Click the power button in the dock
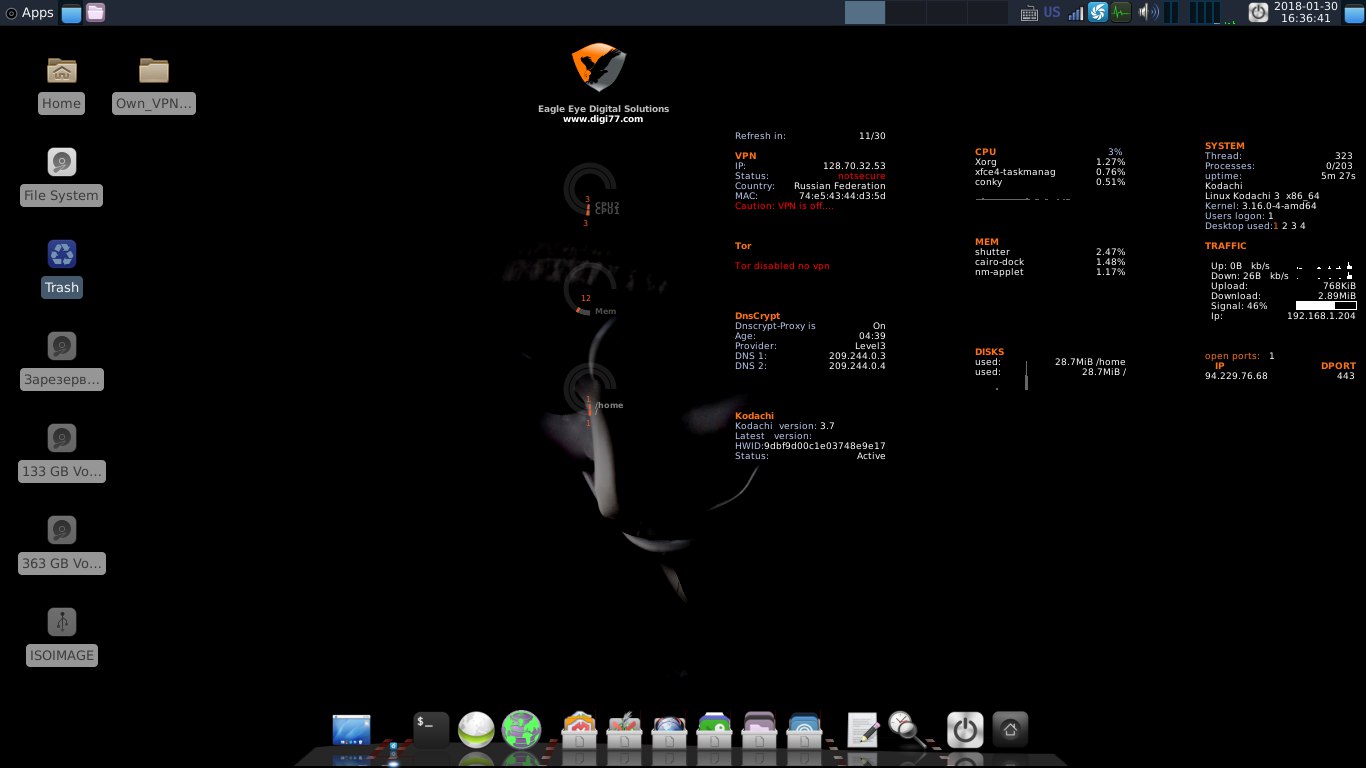This screenshot has height=768, width=1366. [x=965, y=731]
